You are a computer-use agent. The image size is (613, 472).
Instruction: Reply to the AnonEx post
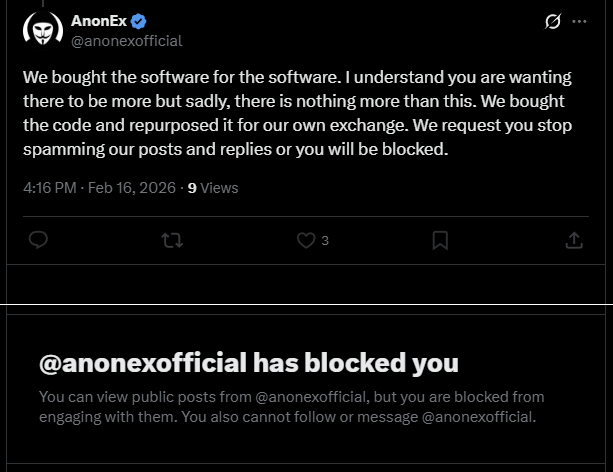(38, 240)
